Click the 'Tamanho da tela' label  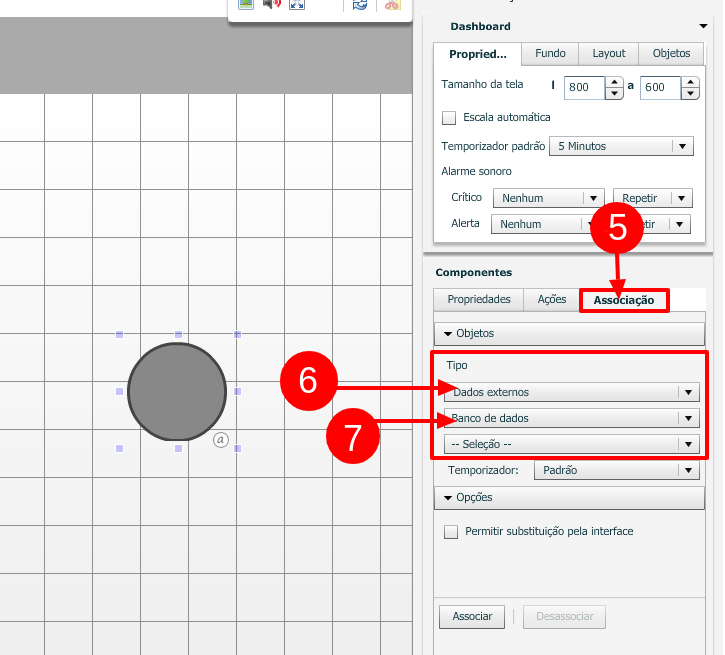click(x=482, y=85)
